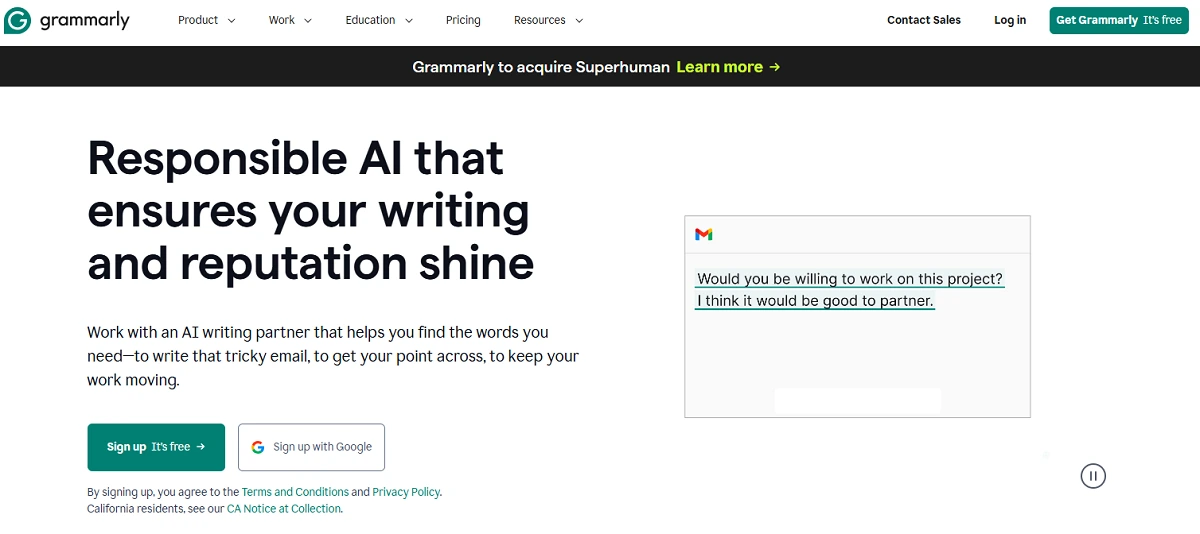Sign up with Google

pyautogui.click(x=311, y=447)
